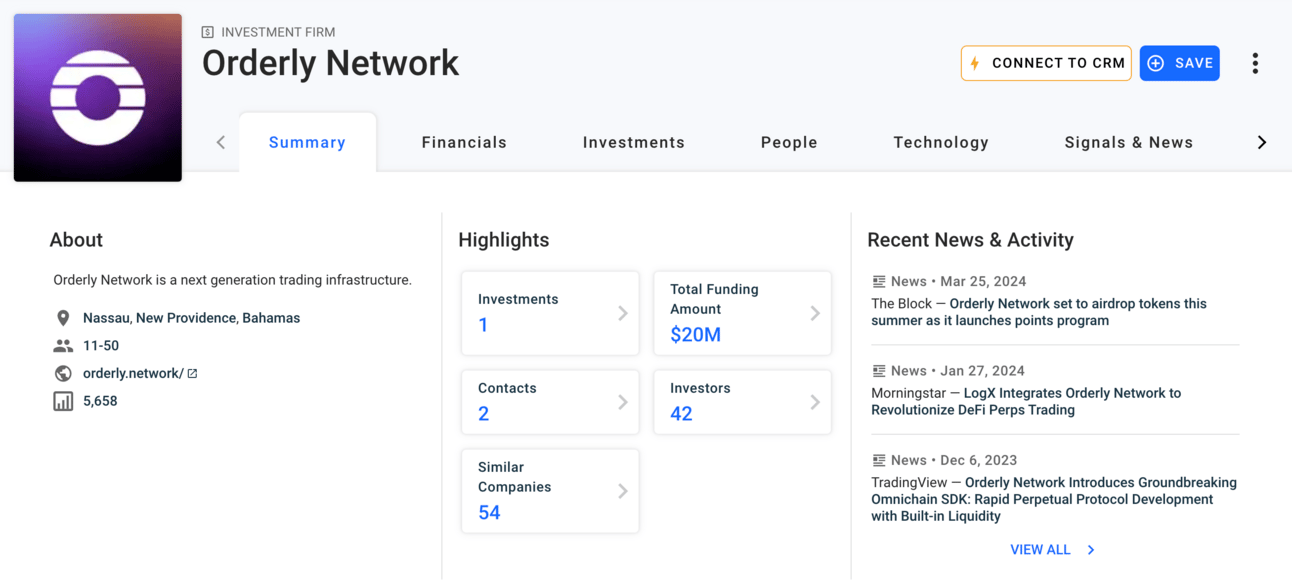The width and height of the screenshot is (1292, 581).
Task: Open the Technology tab
Action: (941, 142)
